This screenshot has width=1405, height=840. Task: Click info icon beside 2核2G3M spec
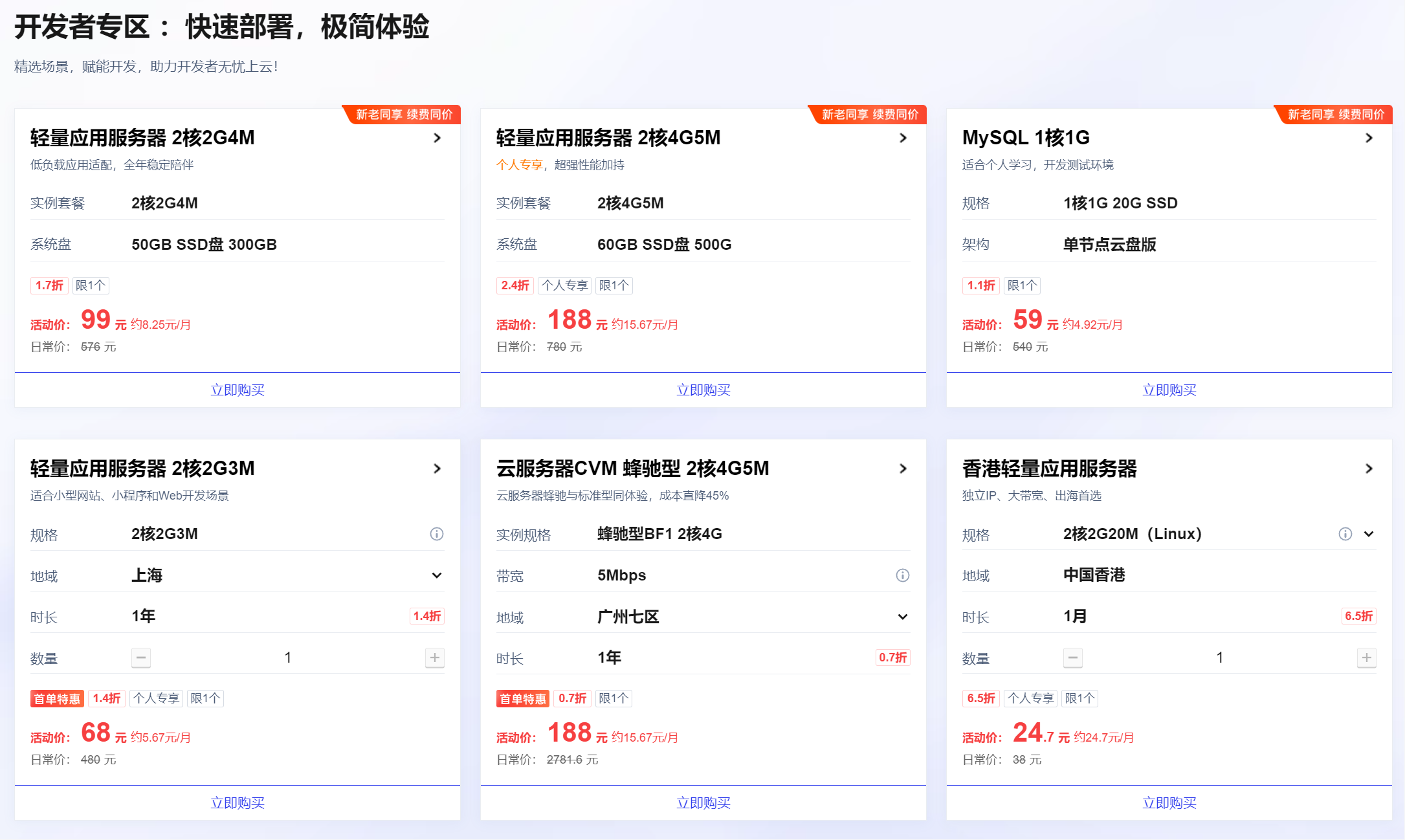click(x=437, y=534)
